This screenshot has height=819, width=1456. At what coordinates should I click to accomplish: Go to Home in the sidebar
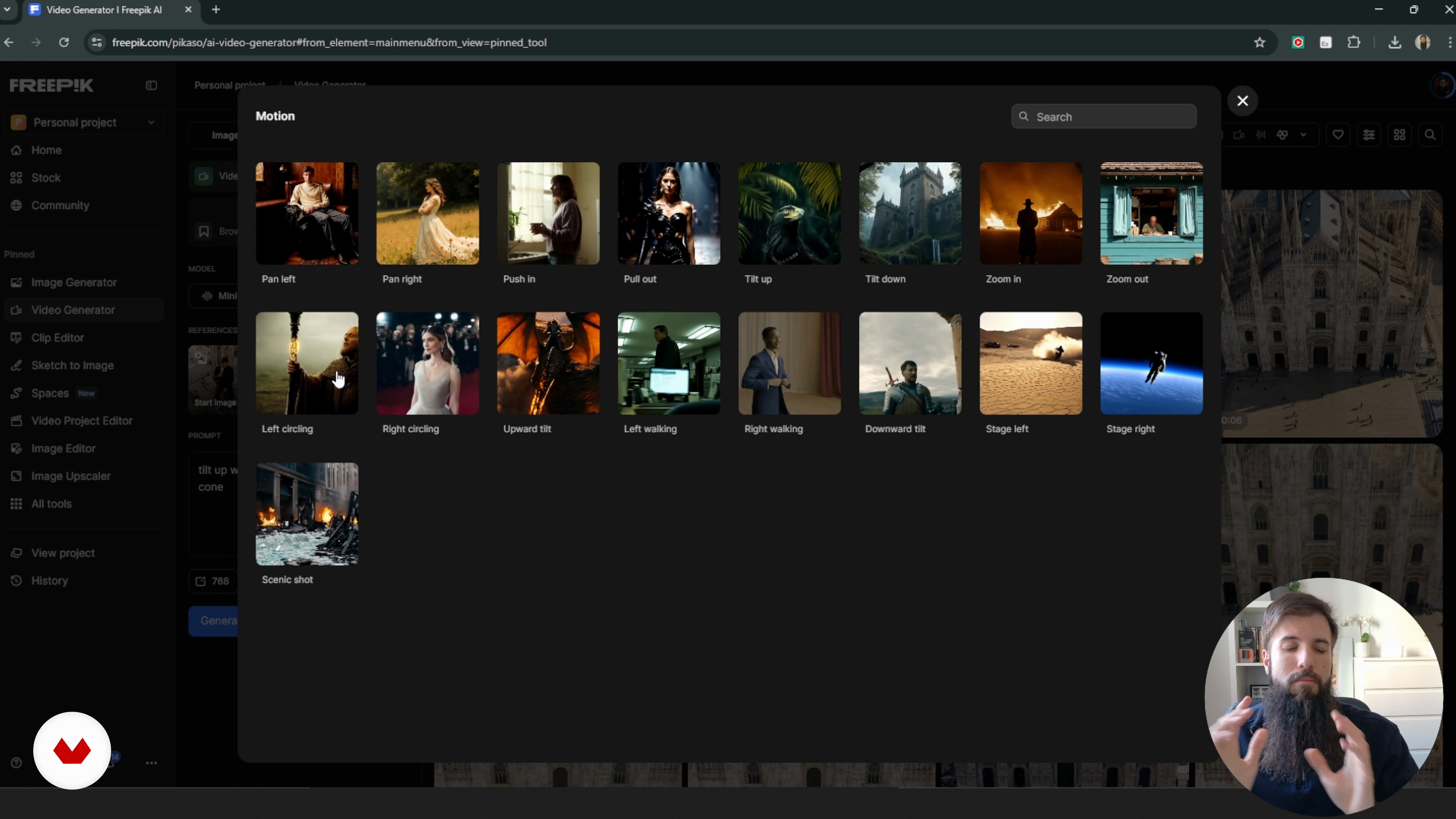pos(84,151)
